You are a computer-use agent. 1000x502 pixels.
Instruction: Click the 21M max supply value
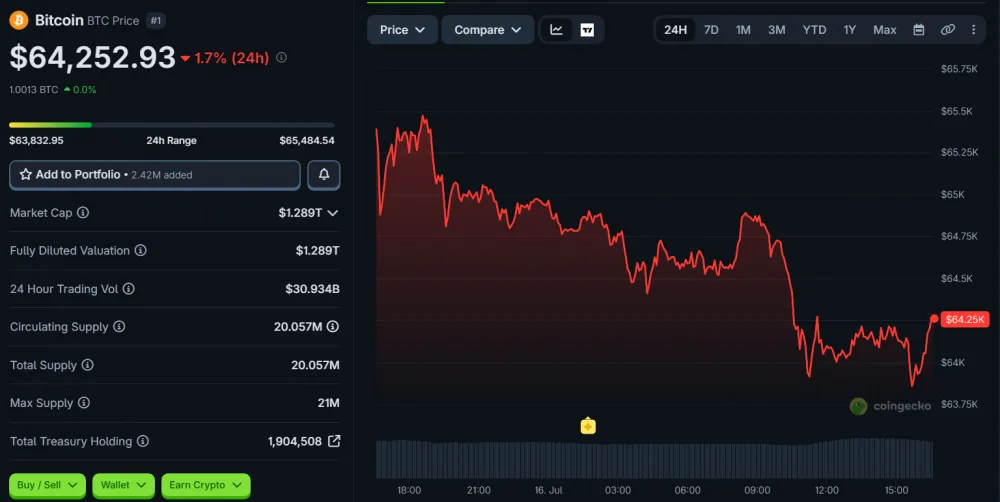click(328, 403)
